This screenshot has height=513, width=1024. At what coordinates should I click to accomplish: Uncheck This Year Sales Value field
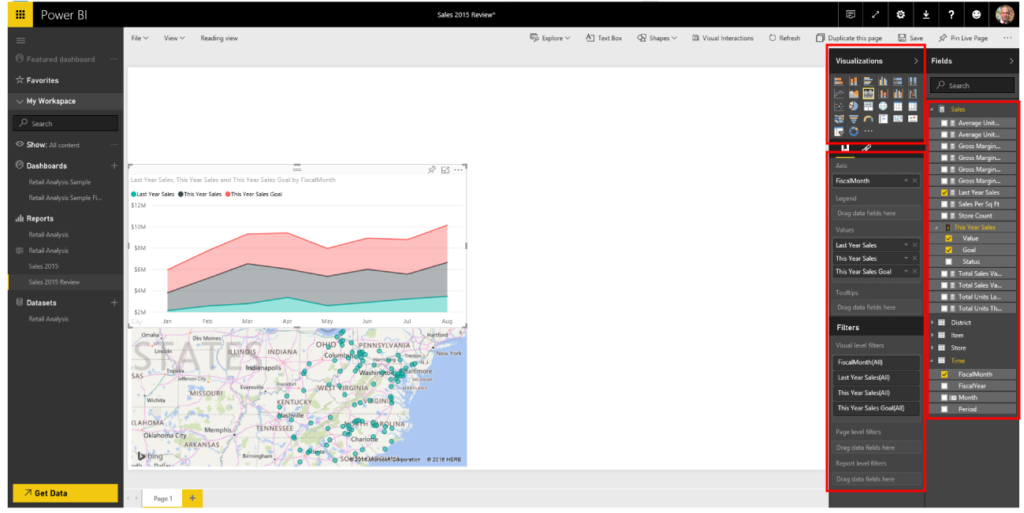click(949, 238)
